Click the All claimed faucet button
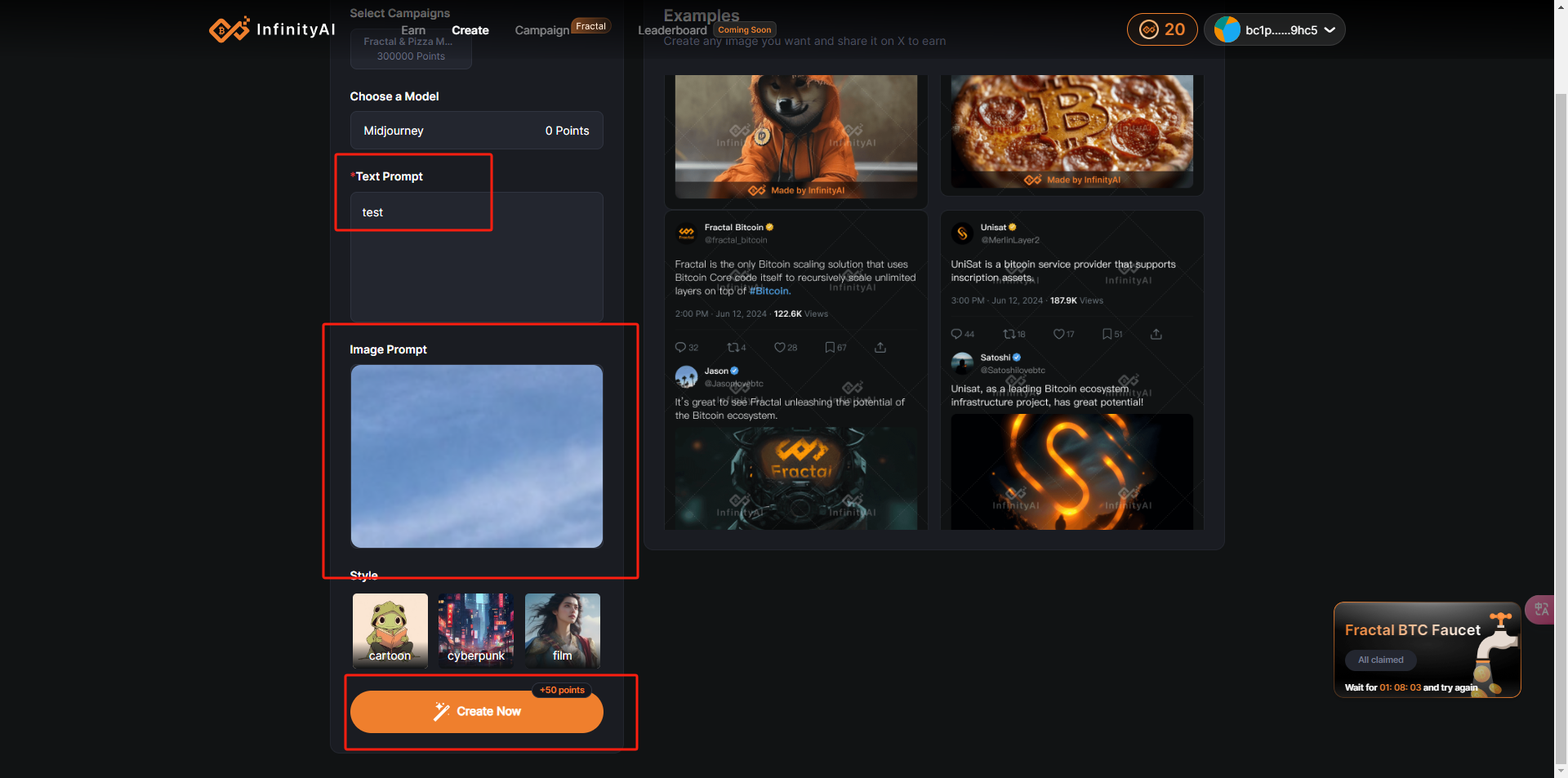This screenshot has height=778, width=1568. pos(1380,660)
